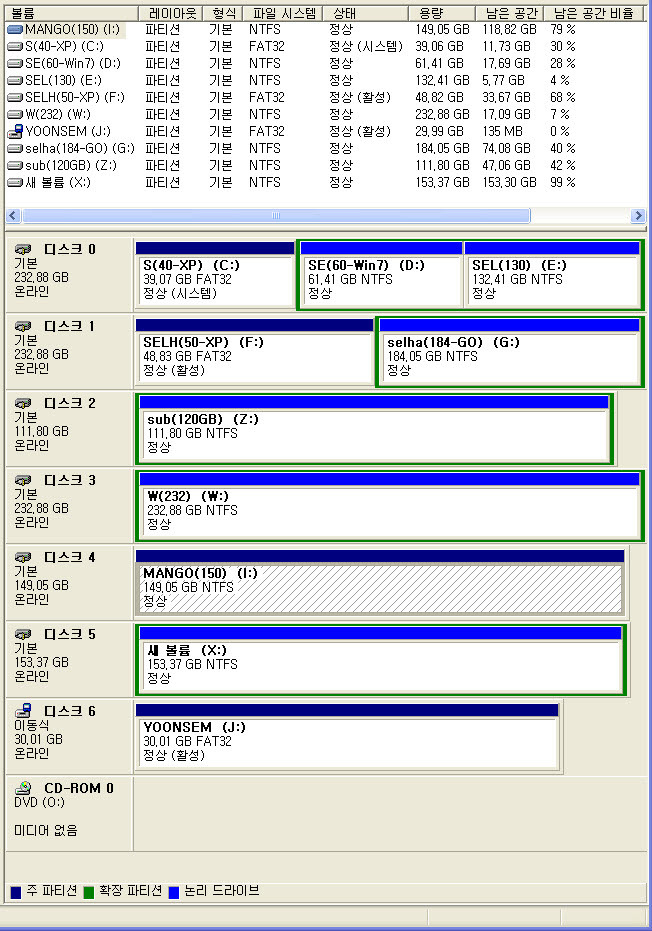This screenshot has width=652, height=931.
Task: Select the hatched MANGO(150) (I:) partition block
Action: [x=380, y=582]
